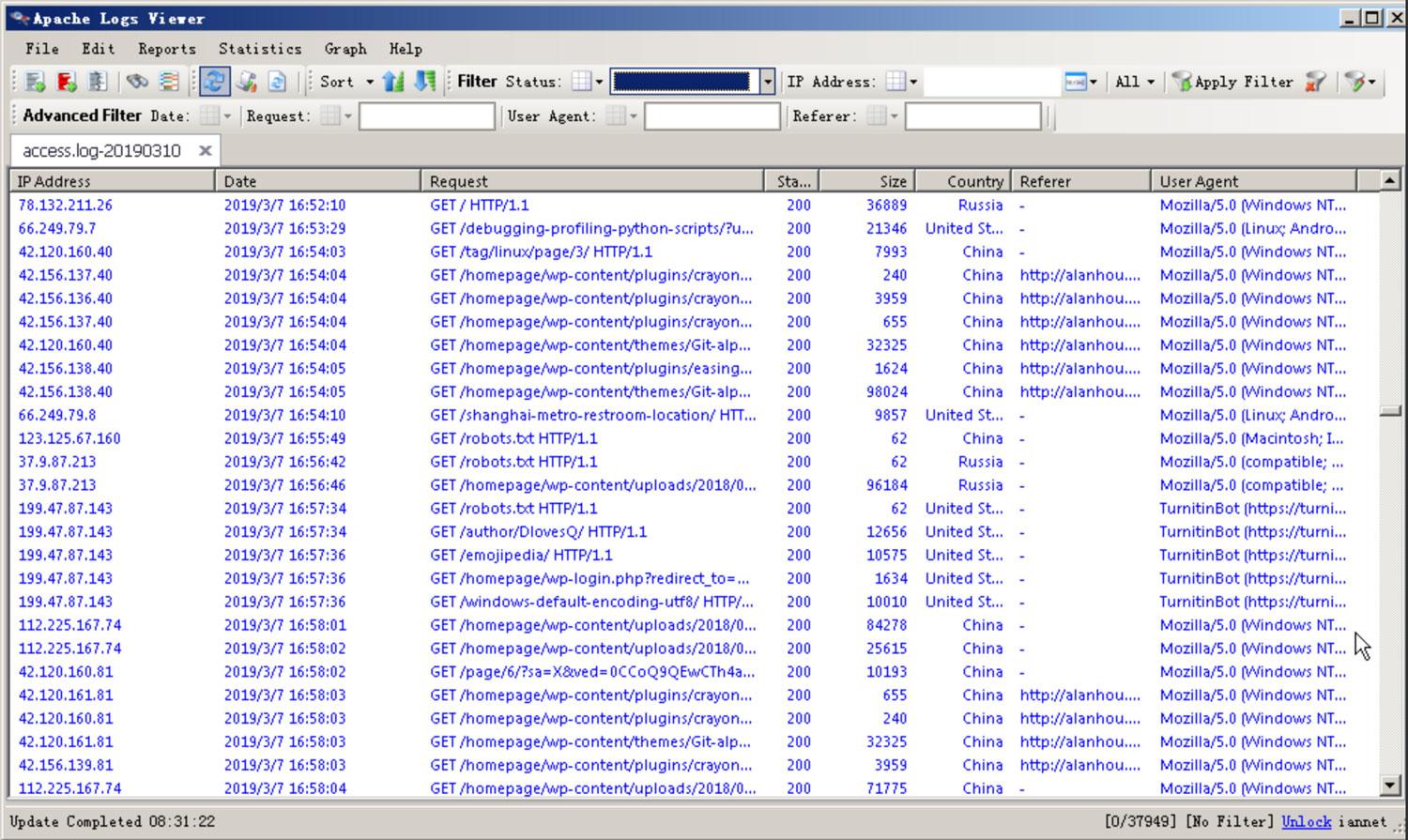
Task: Sort by the Size column header
Action: coord(867,181)
